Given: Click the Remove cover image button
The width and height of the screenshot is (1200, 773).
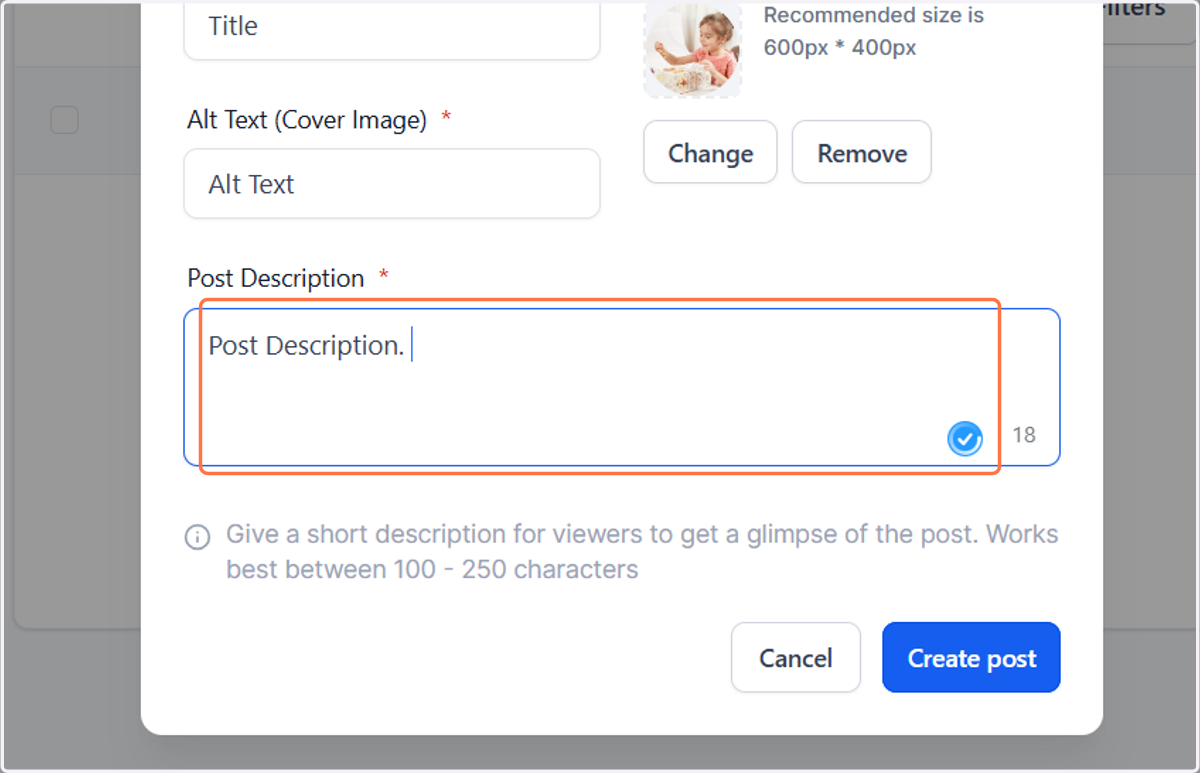Looking at the screenshot, I should 862,152.
